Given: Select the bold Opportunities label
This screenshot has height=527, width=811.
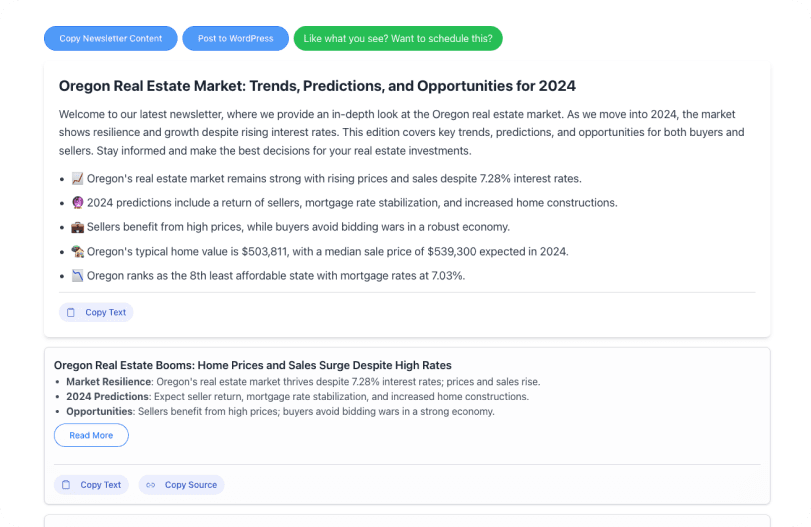Looking at the screenshot, I should click(99, 411).
